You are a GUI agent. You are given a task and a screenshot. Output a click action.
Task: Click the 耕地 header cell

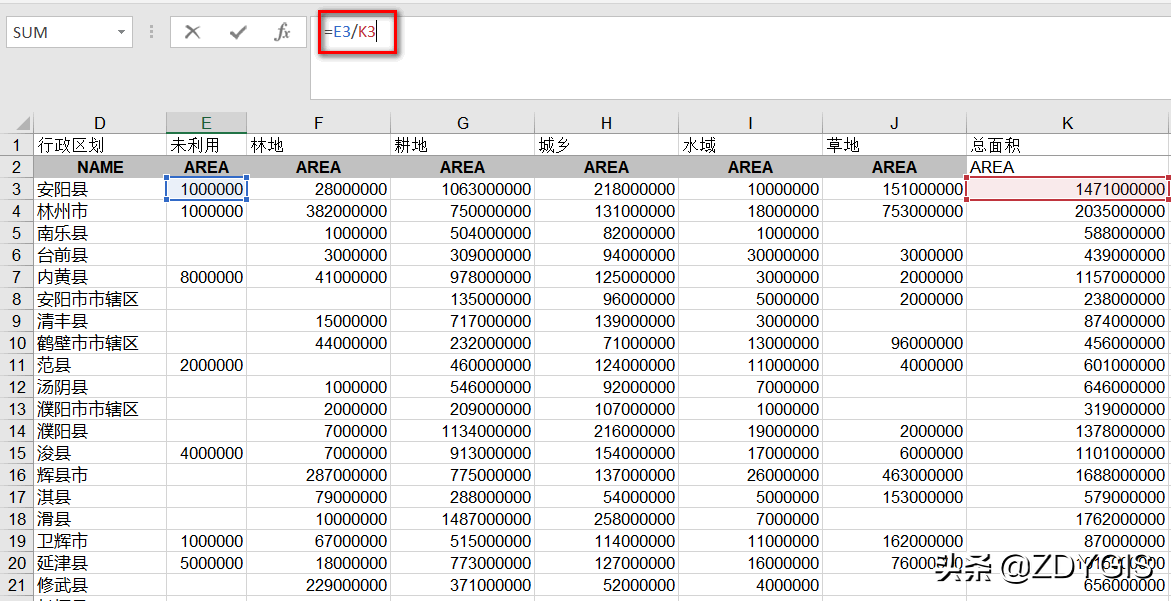tap(463, 145)
